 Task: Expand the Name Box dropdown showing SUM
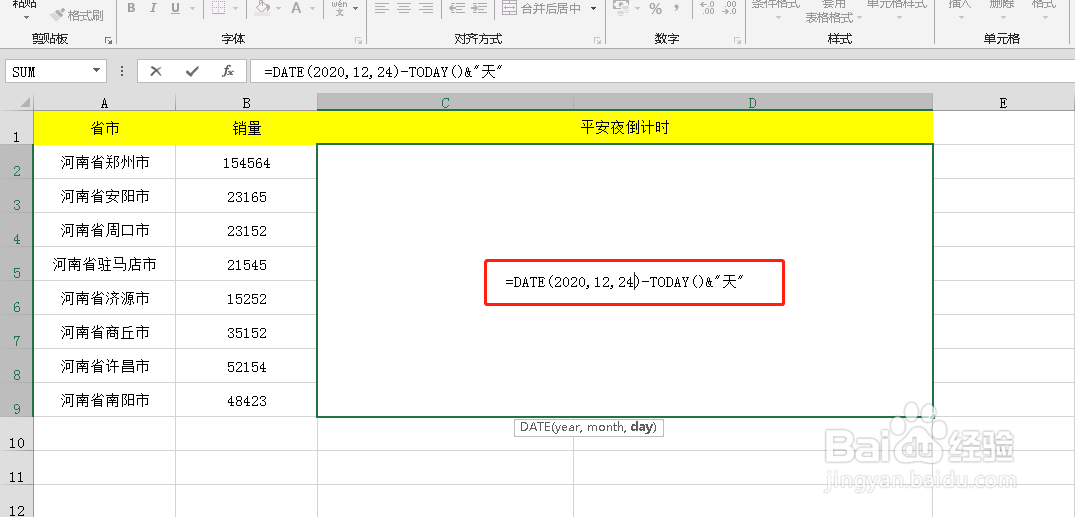[x=96, y=71]
